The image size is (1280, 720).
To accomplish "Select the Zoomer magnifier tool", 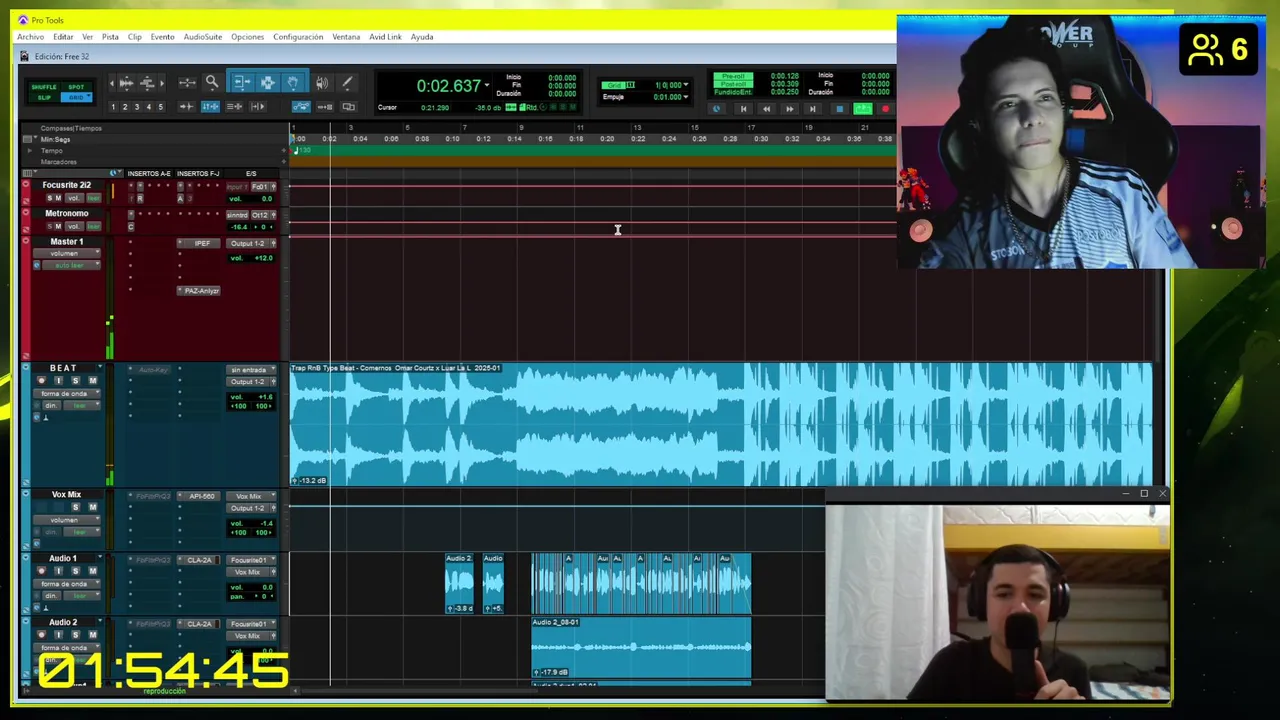I will 212,83.
